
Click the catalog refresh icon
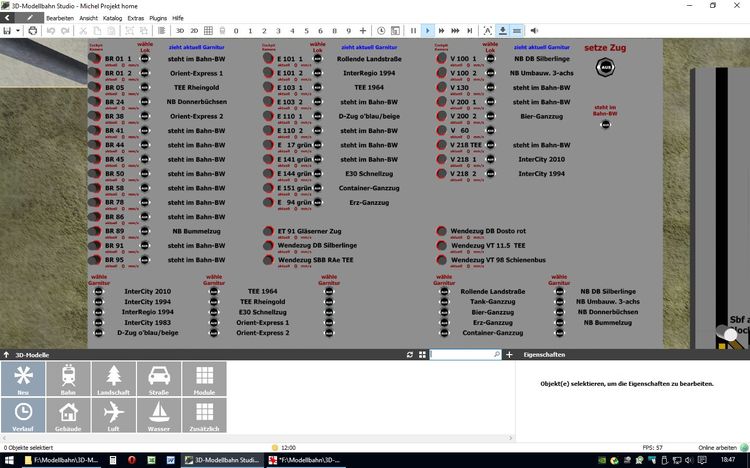[410, 355]
